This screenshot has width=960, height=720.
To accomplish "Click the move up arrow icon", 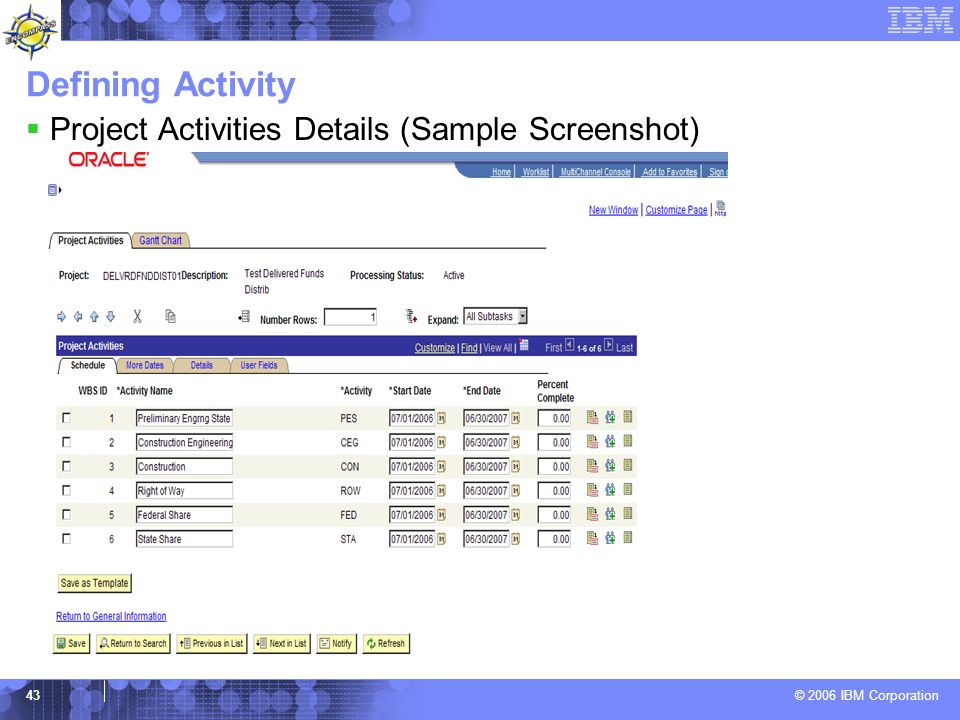I will click(94, 317).
